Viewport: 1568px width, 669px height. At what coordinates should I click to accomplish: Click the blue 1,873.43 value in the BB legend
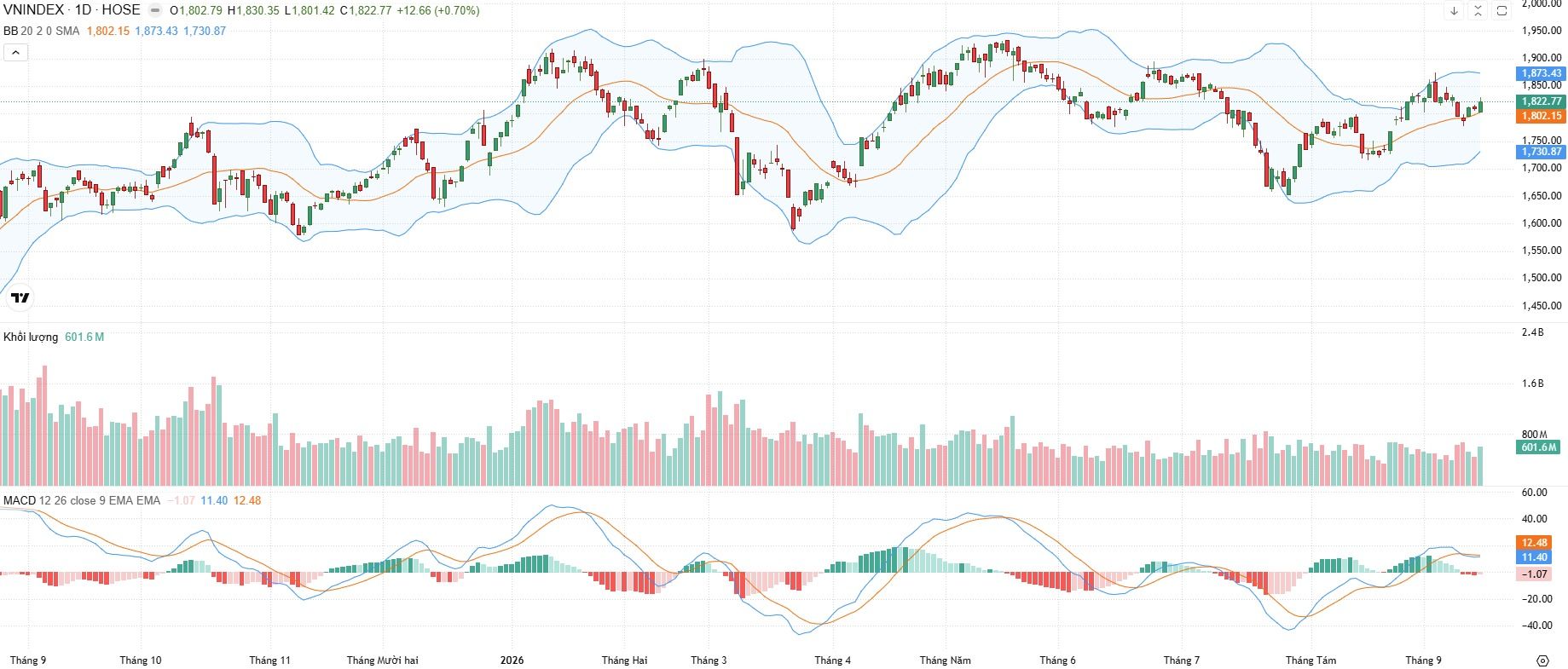tap(156, 31)
